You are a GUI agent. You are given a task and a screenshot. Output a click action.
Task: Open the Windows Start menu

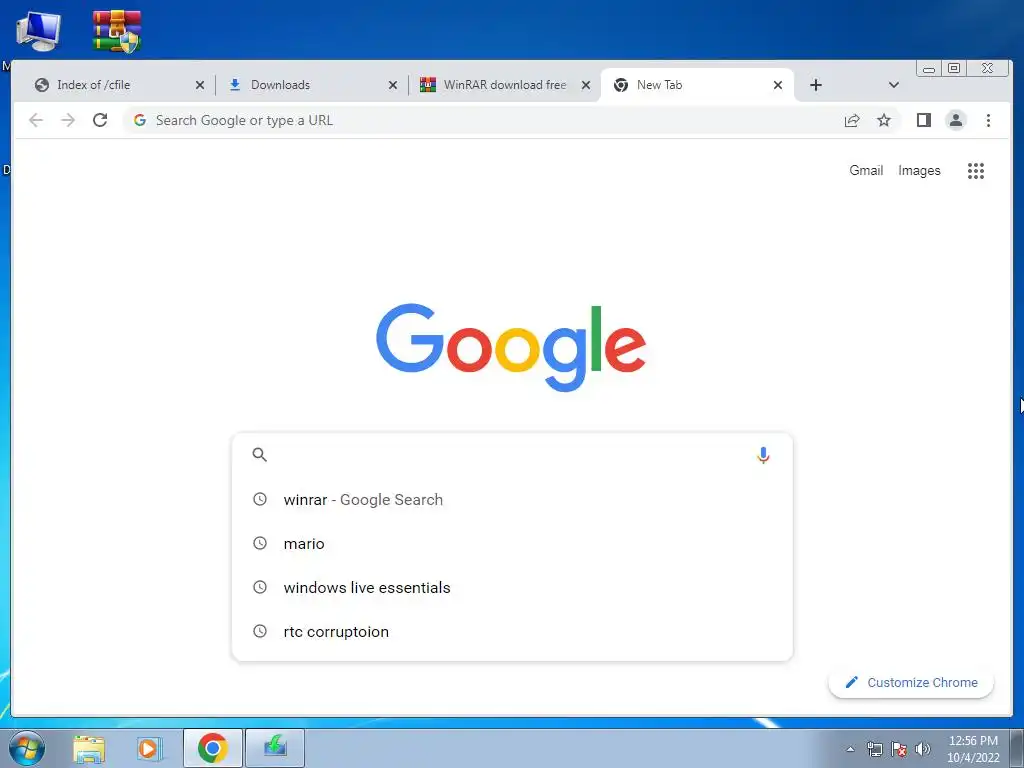pos(26,748)
